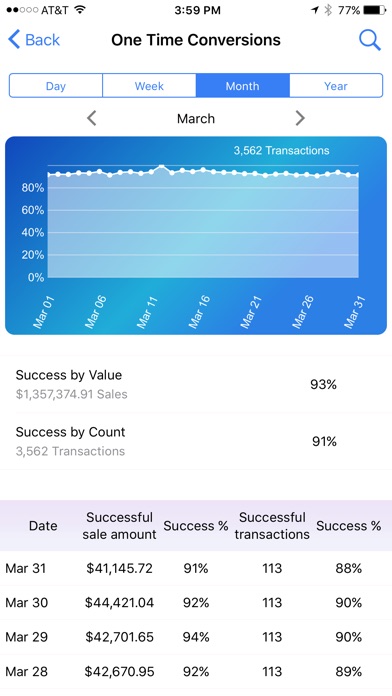Viewport: 392px width, 696px height.
Task: Select the Mar 31 table row
Action: click(196, 568)
